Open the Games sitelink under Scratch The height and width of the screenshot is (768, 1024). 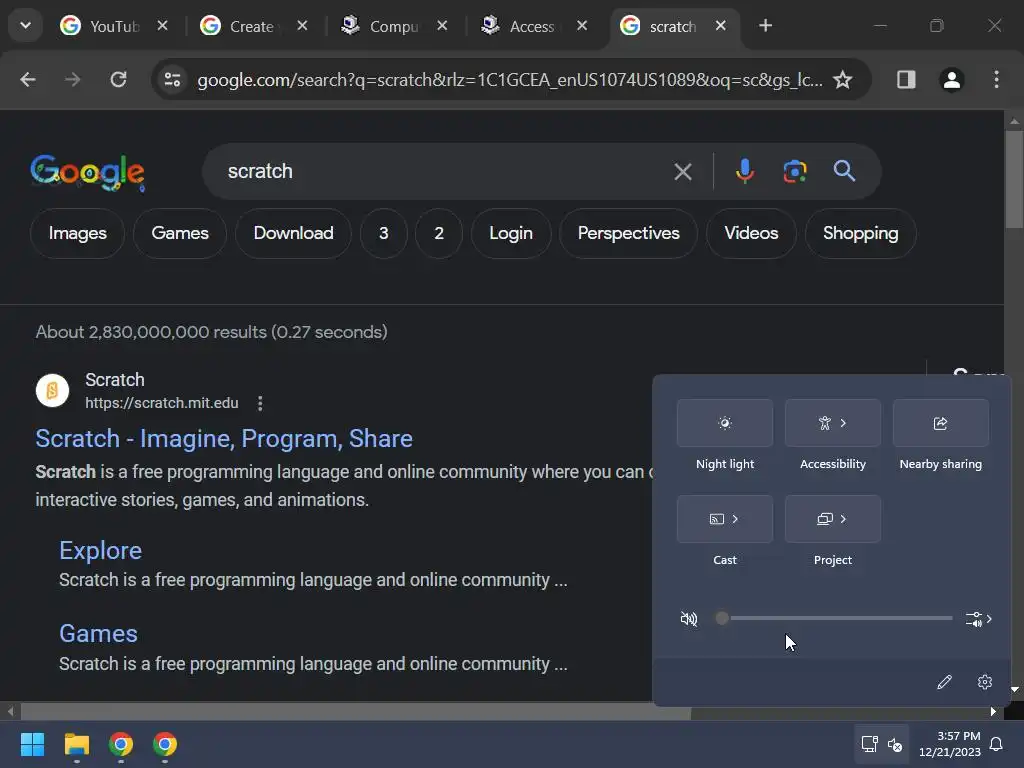(99, 633)
